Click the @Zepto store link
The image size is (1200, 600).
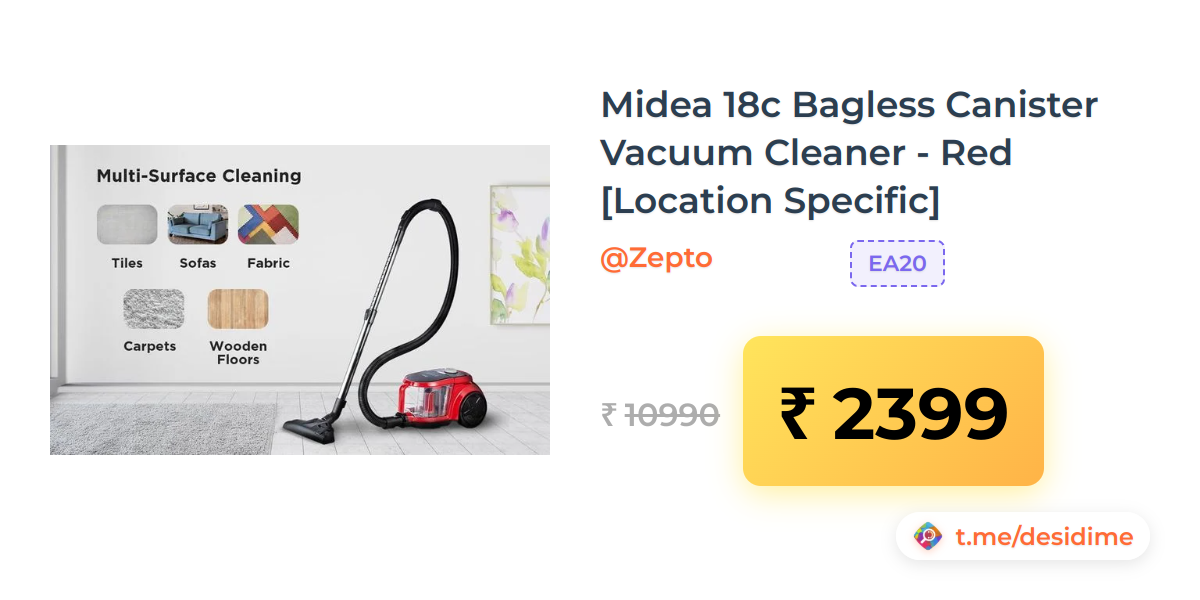pos(656,258)
